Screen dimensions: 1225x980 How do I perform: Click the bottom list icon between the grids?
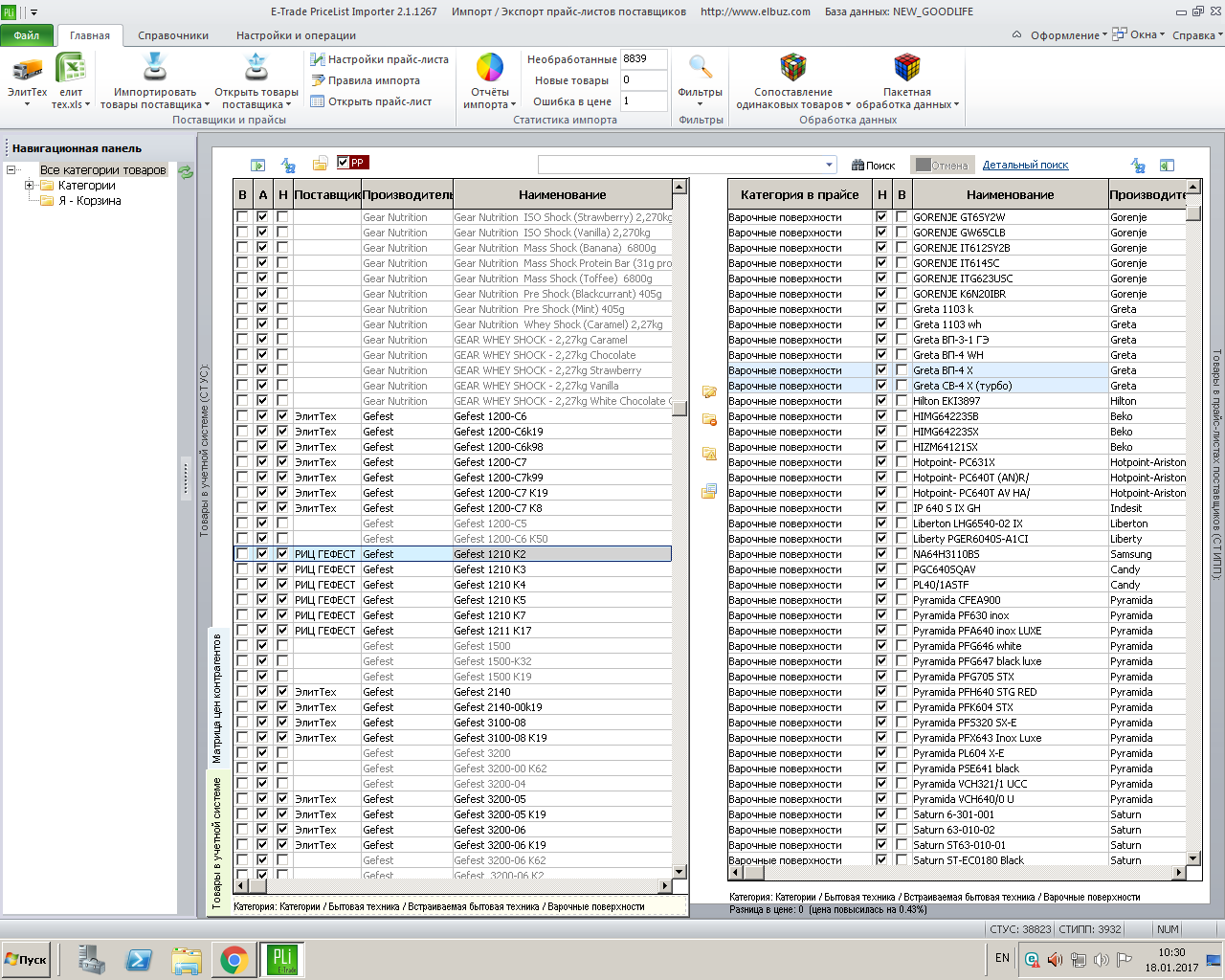[x=709, y=491]
